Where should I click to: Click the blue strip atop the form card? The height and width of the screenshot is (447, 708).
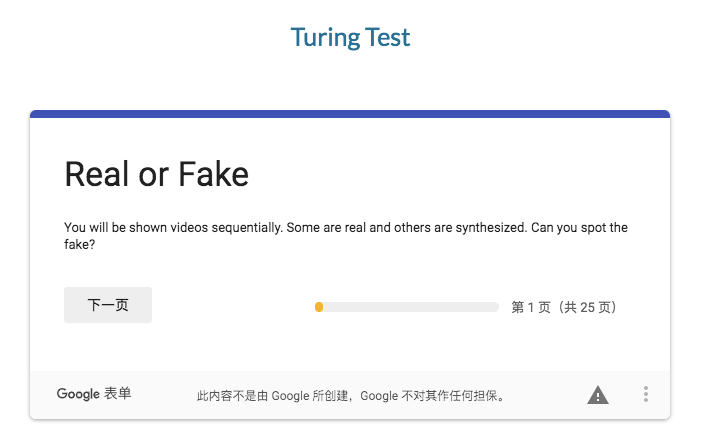coord(350,114)
